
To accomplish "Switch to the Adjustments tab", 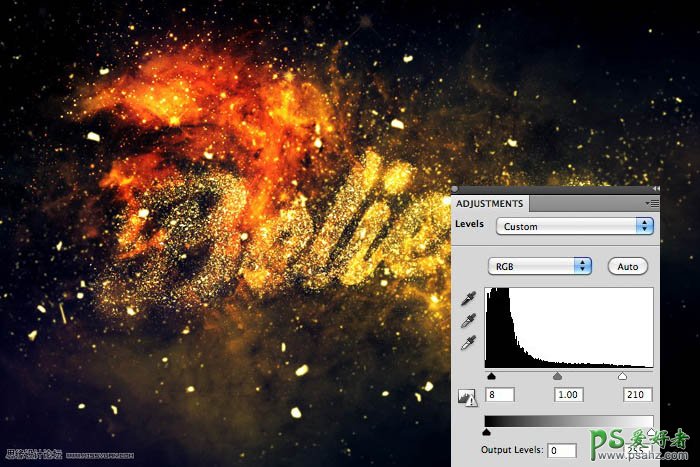I will click(489, 204).
